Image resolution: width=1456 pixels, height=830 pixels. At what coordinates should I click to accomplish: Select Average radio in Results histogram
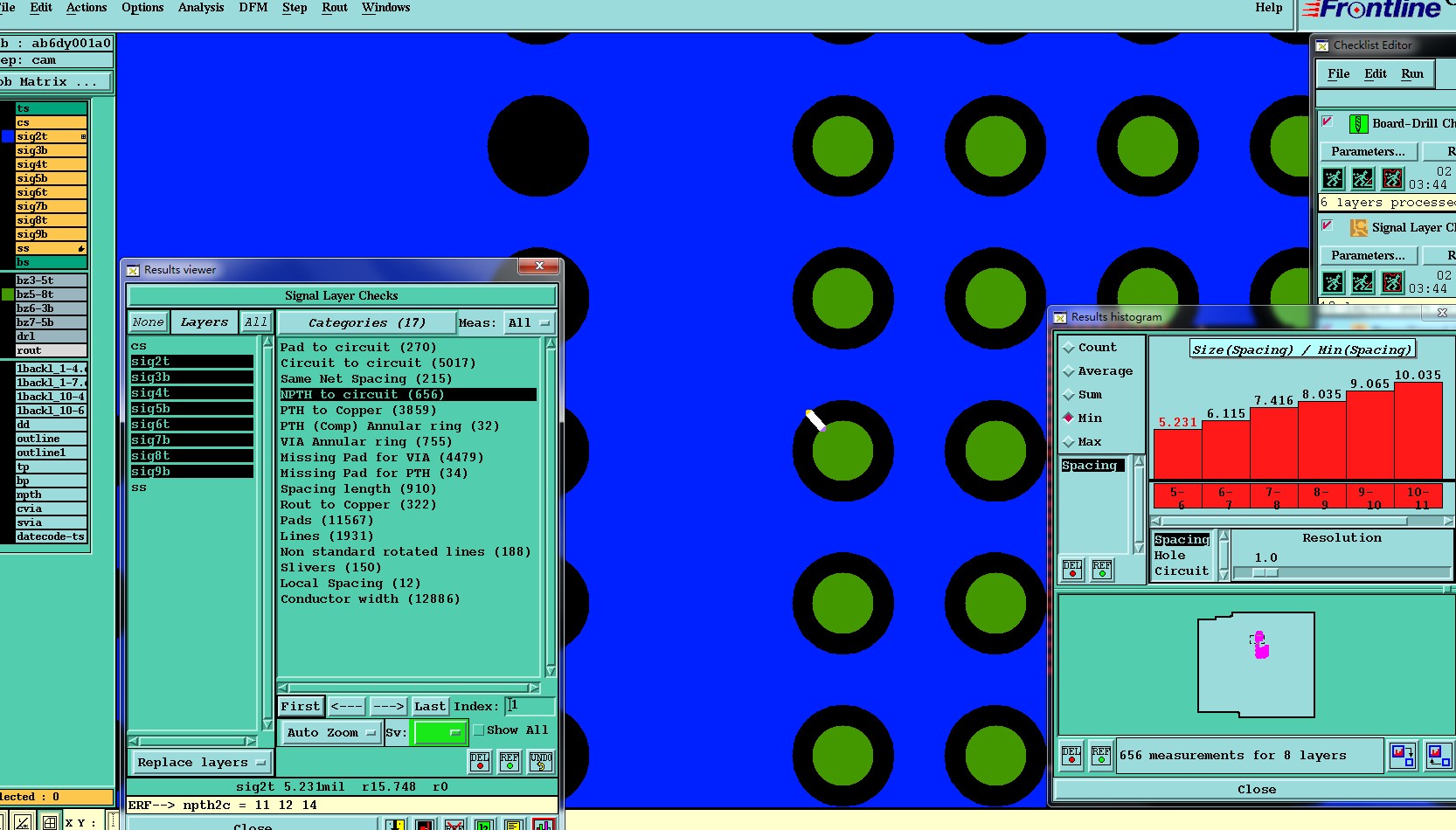point(1069,371)
